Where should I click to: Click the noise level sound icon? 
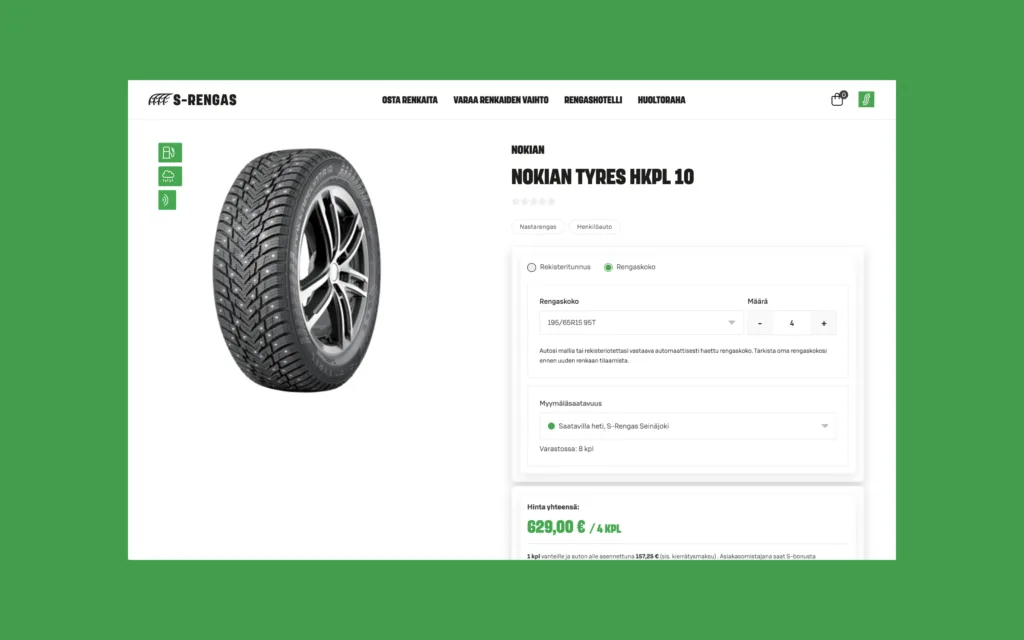(x=167, y=200)
